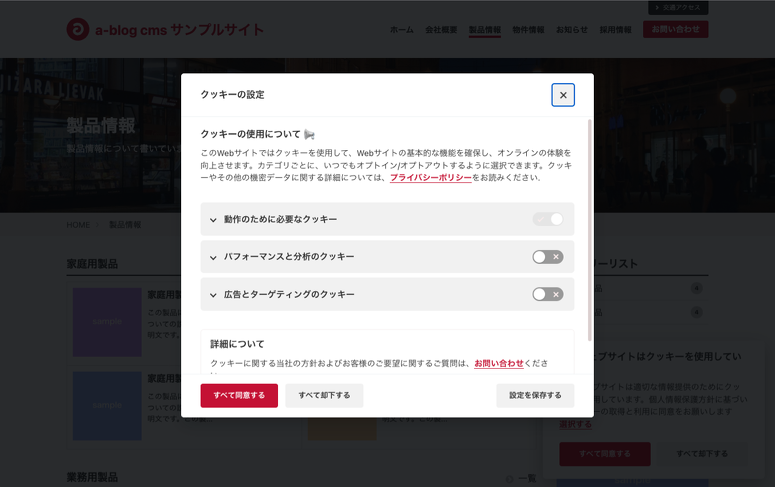
Task: Expand the 動作のために必要なクッキー chevron
Action: pyautogui.click(x=213, y=220)
